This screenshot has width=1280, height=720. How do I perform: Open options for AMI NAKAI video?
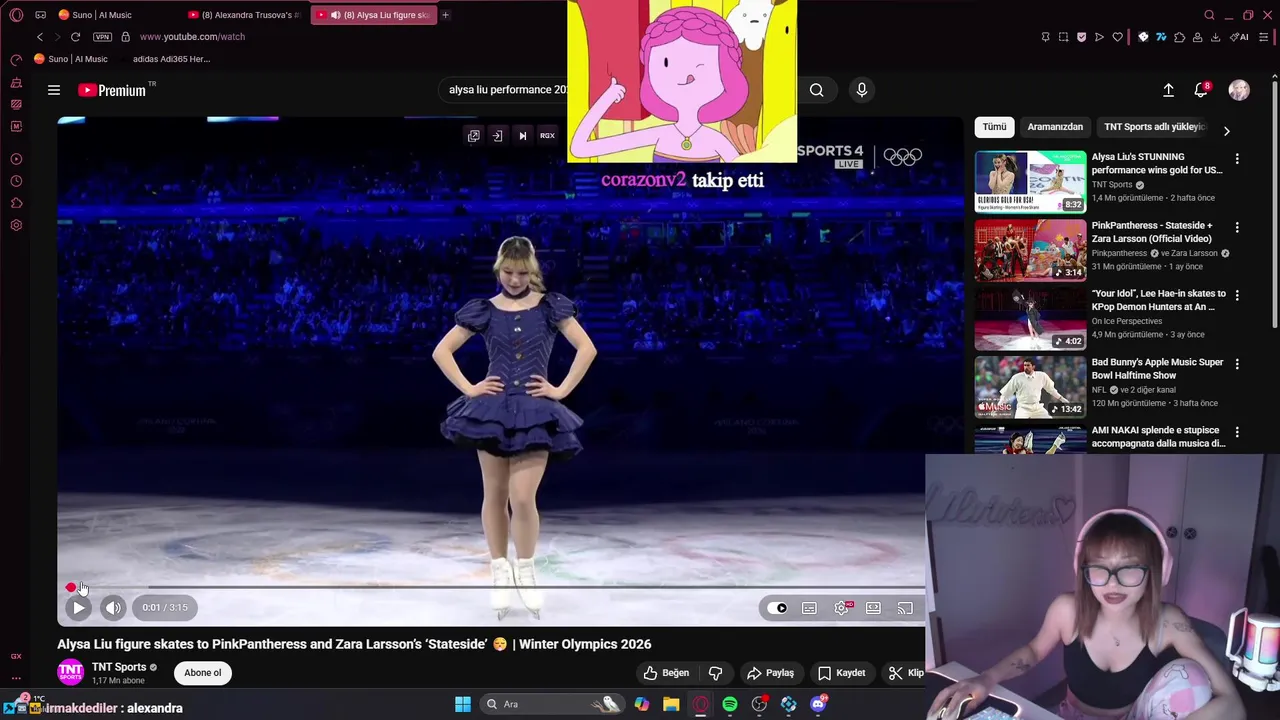click(1237, 432)
